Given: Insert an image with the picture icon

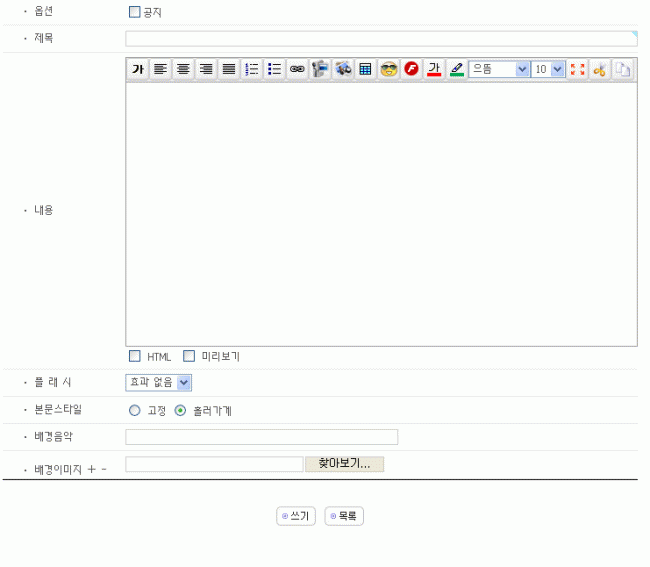Looking at the screenshot, I should point(343,69).
